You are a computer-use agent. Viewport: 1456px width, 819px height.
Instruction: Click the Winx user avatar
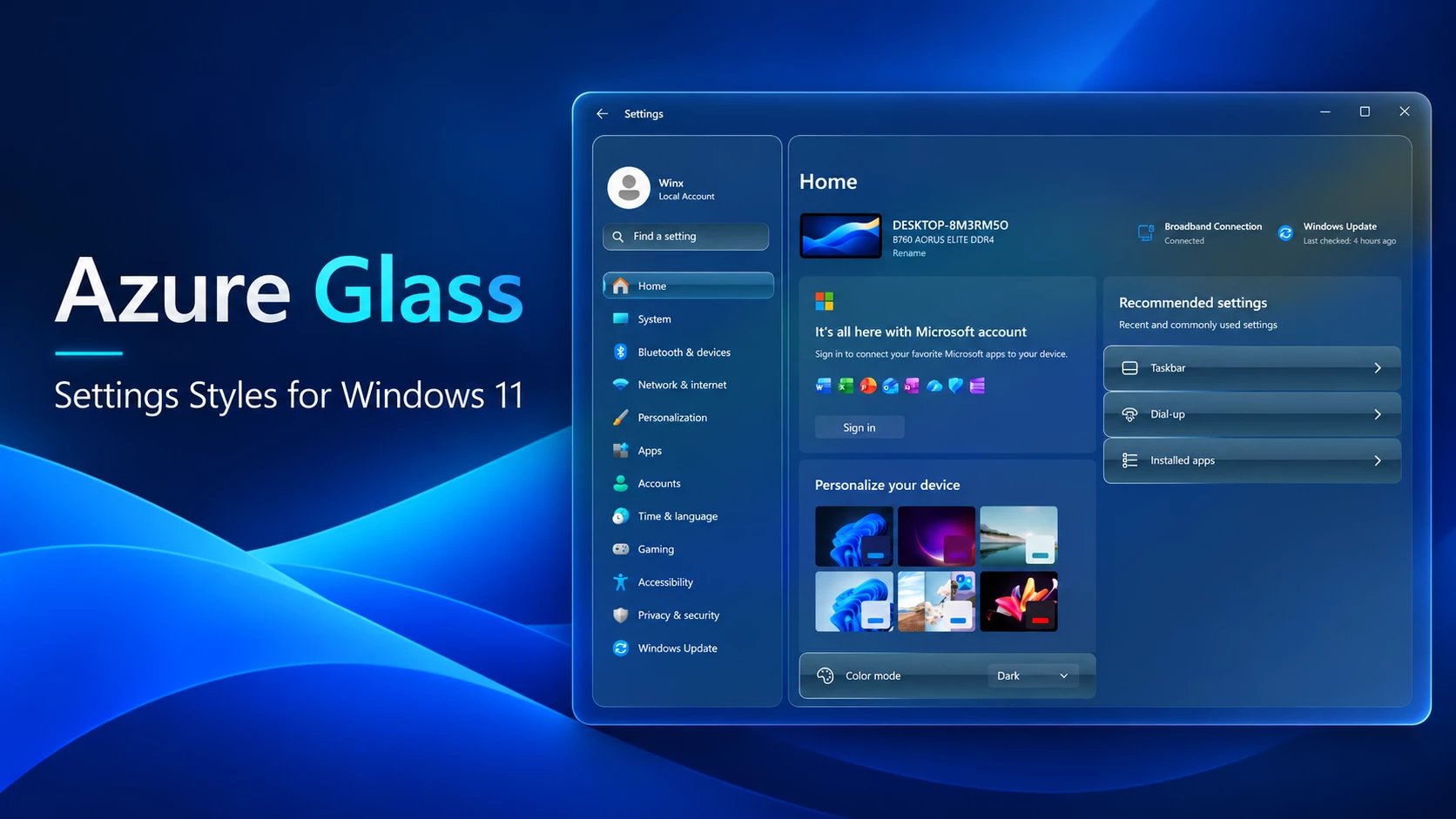pyautogui.click(x=629, y=188)
